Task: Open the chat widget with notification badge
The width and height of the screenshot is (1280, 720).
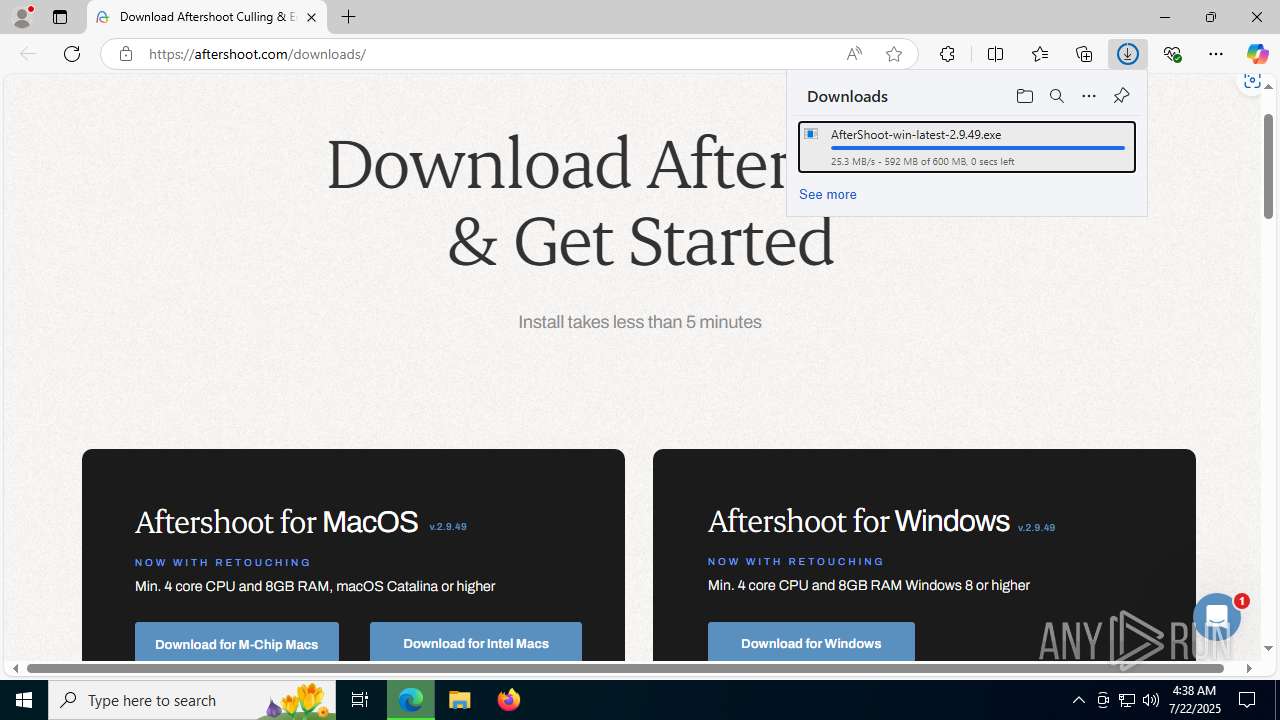Action: pos(1217,617)
